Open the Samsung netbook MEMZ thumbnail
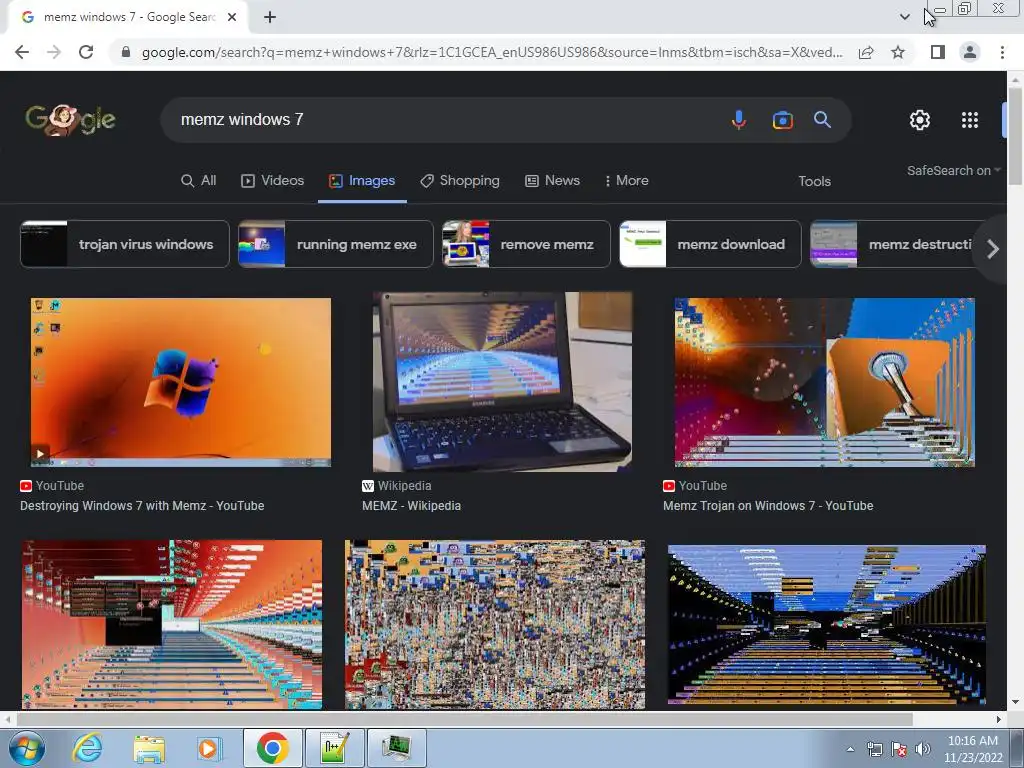The image size is (1024, 768). coord(502,382)
